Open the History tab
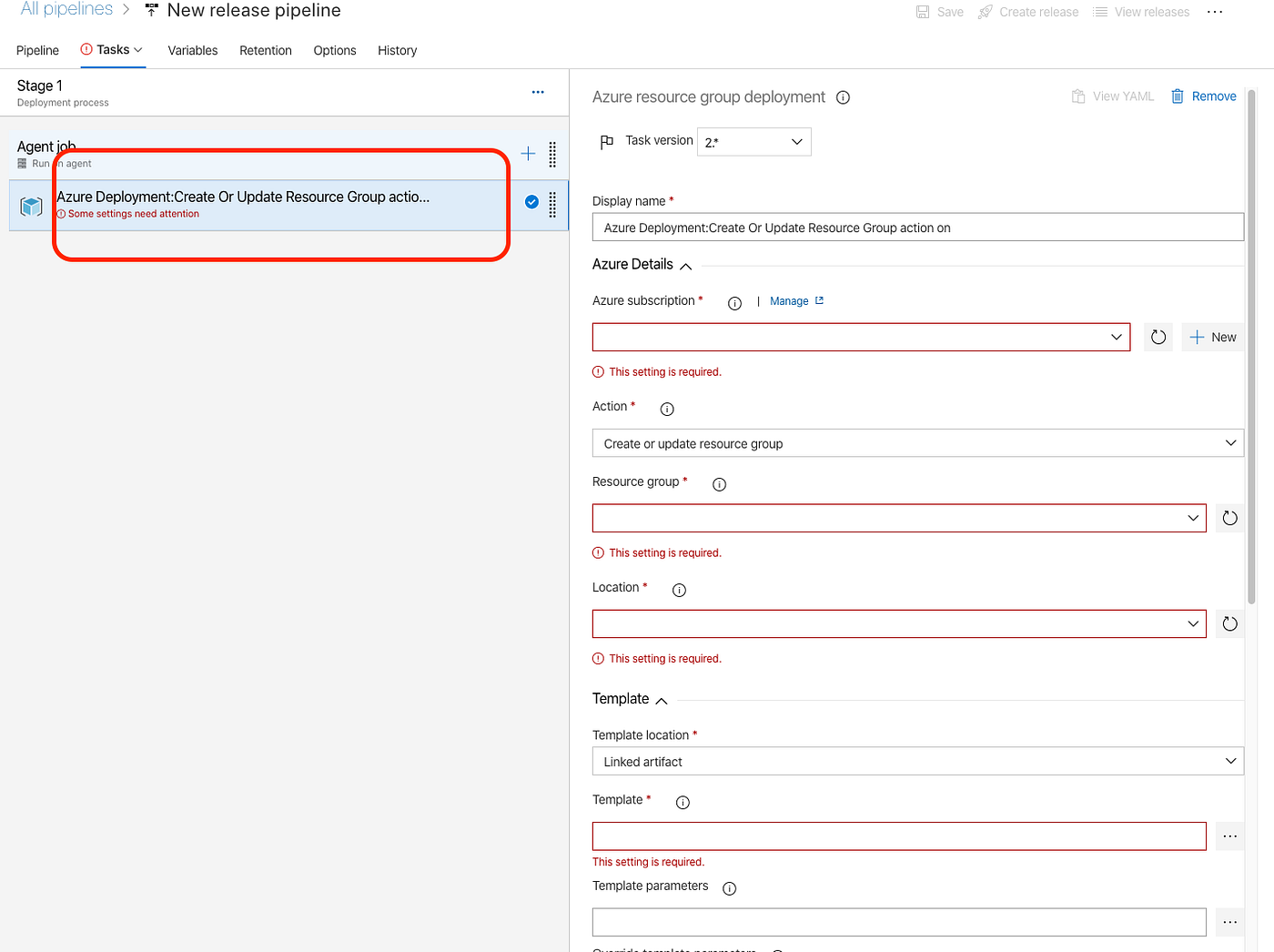 (x=397, y=50)
